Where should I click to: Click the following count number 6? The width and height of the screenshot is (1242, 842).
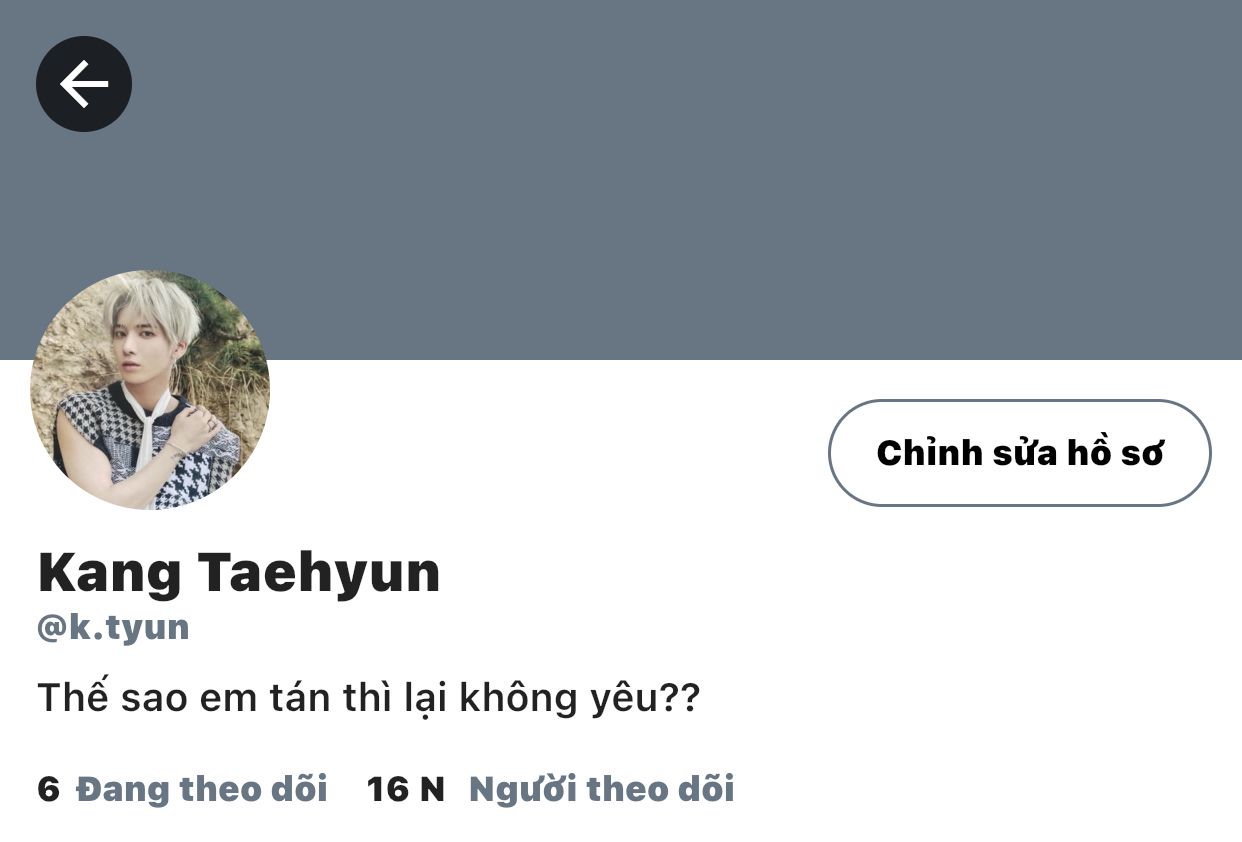tap(49, 790)
